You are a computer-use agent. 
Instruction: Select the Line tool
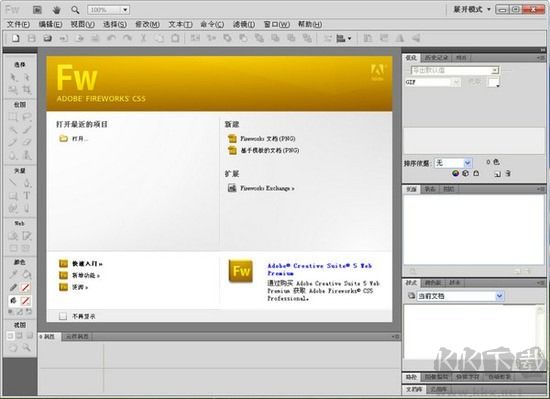tap(13, 183)
